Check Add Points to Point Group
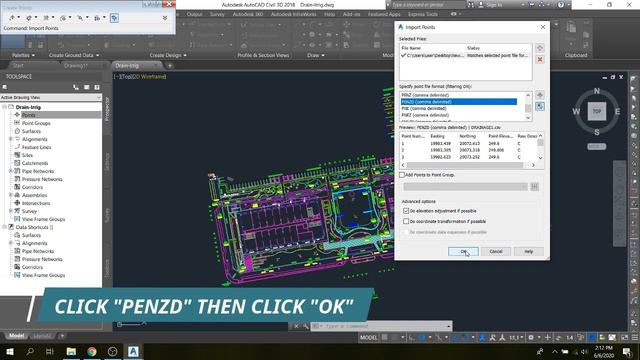 pos(402,175)
